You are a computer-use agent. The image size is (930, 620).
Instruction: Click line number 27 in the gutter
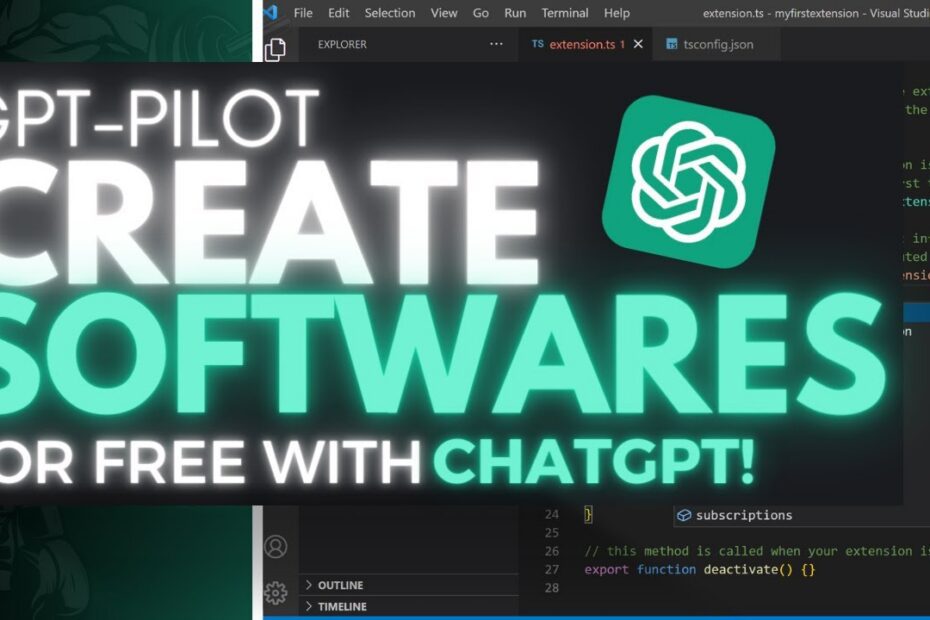click(552, 570)
